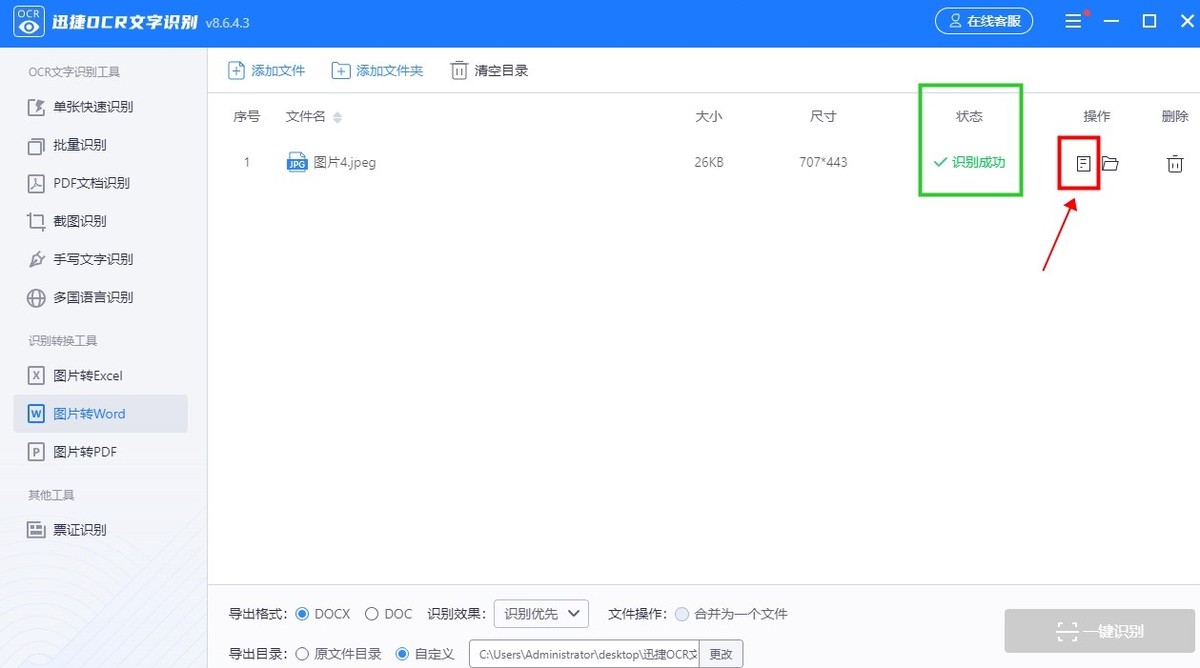
Task: Open the hamburger menu icon in title bar
Action: click(1073, 21)
